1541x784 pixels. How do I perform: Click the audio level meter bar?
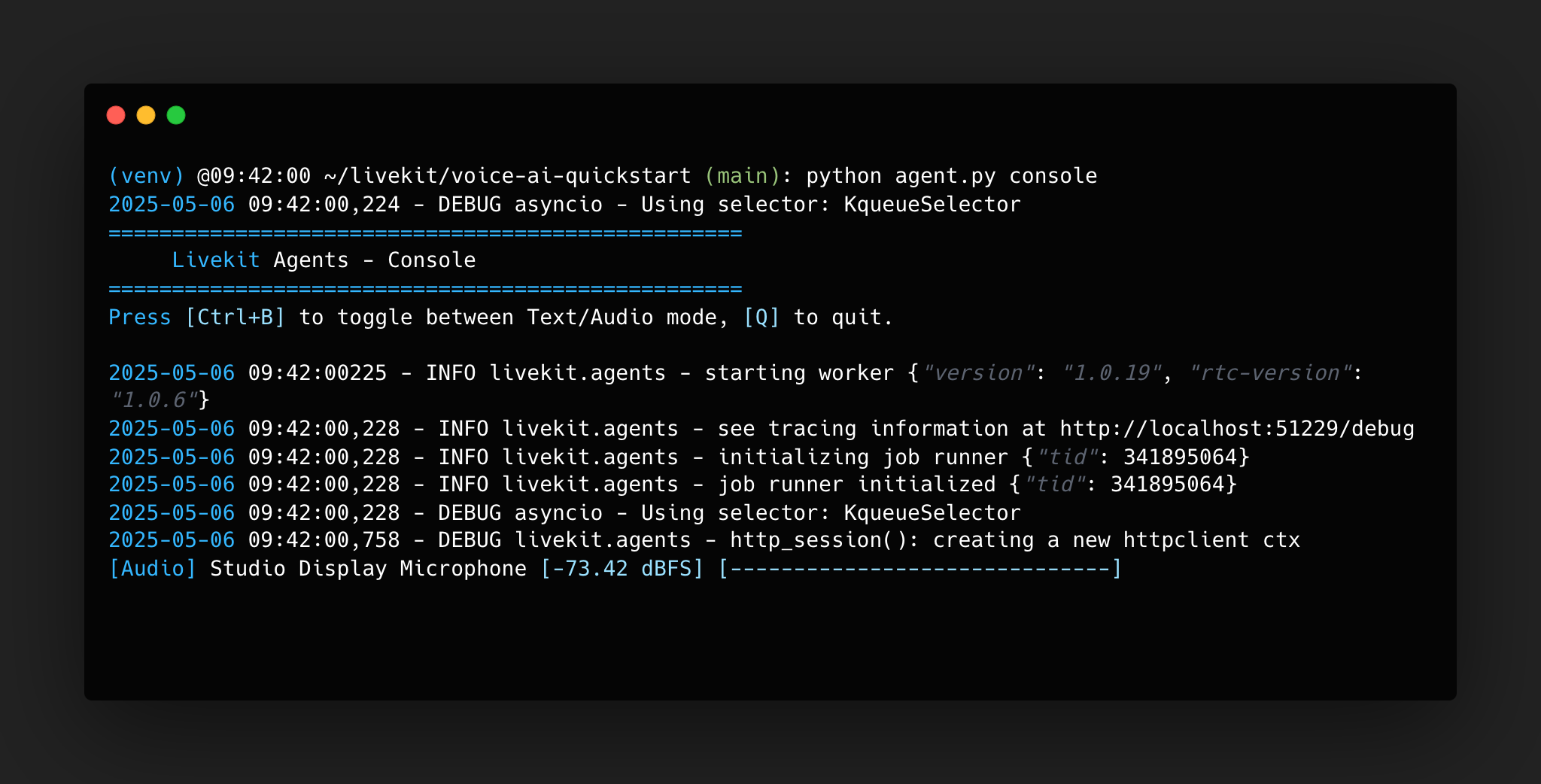pos(919,569)
